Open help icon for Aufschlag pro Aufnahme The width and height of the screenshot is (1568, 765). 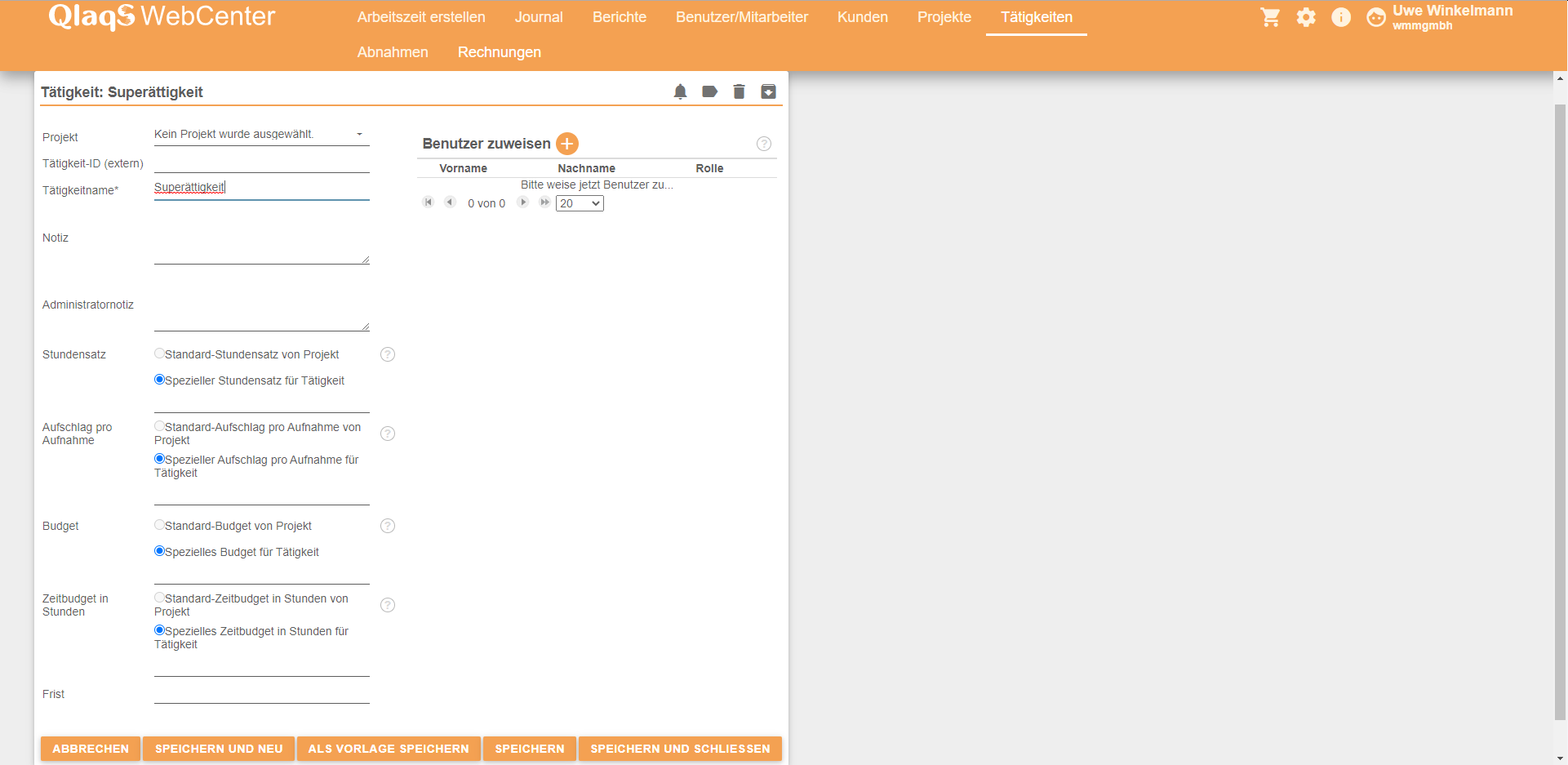[x=388, y=434]
